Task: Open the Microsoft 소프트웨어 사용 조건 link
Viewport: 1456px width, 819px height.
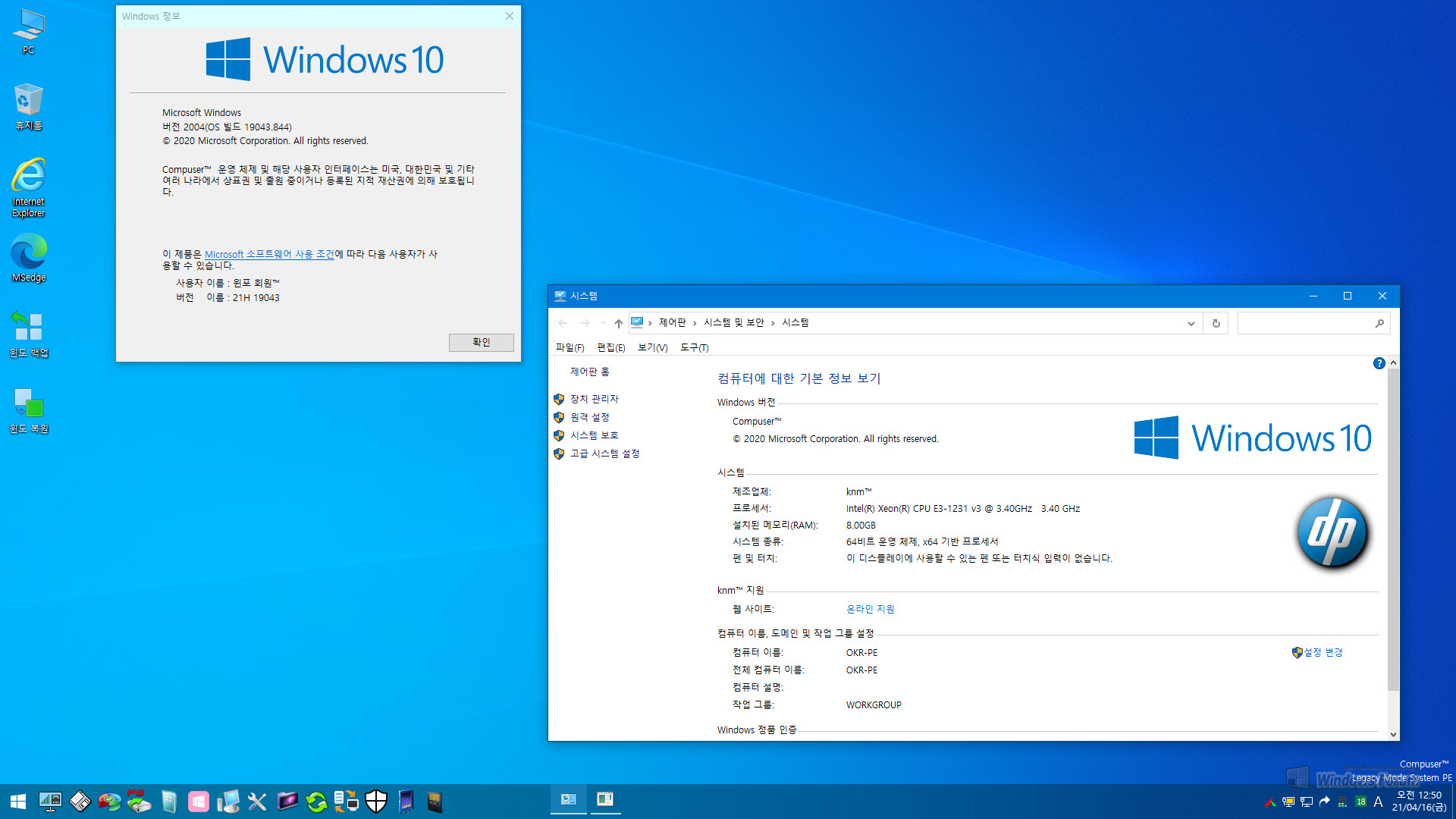Action: [x=269, y=254]
